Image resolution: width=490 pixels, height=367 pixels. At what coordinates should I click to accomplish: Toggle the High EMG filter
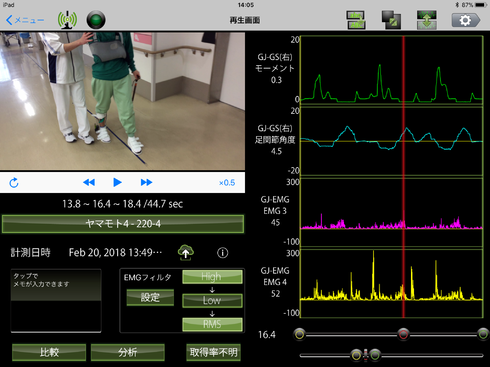tap(212, 277)
